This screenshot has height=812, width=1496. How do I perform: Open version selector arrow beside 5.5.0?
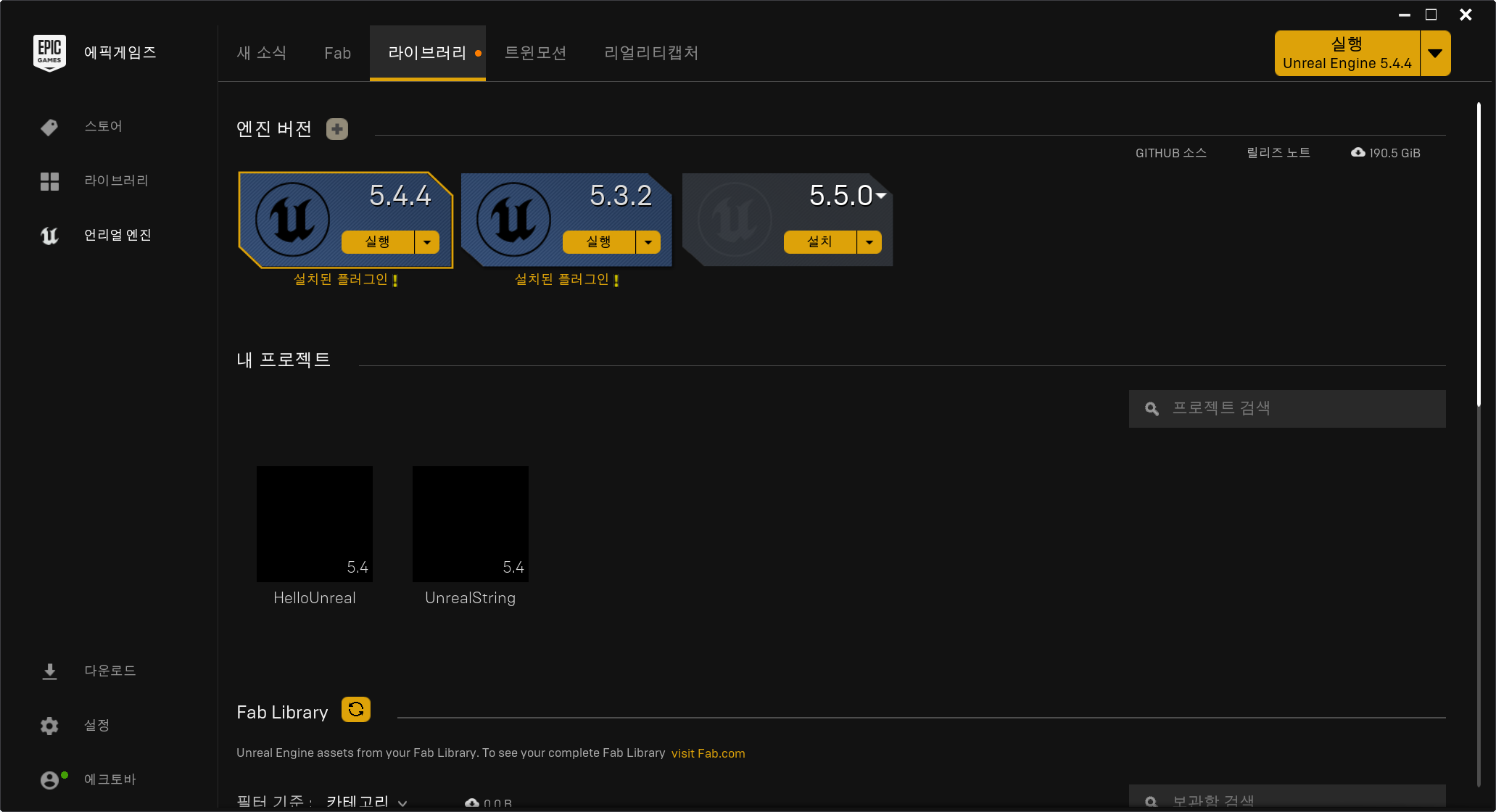881,195
